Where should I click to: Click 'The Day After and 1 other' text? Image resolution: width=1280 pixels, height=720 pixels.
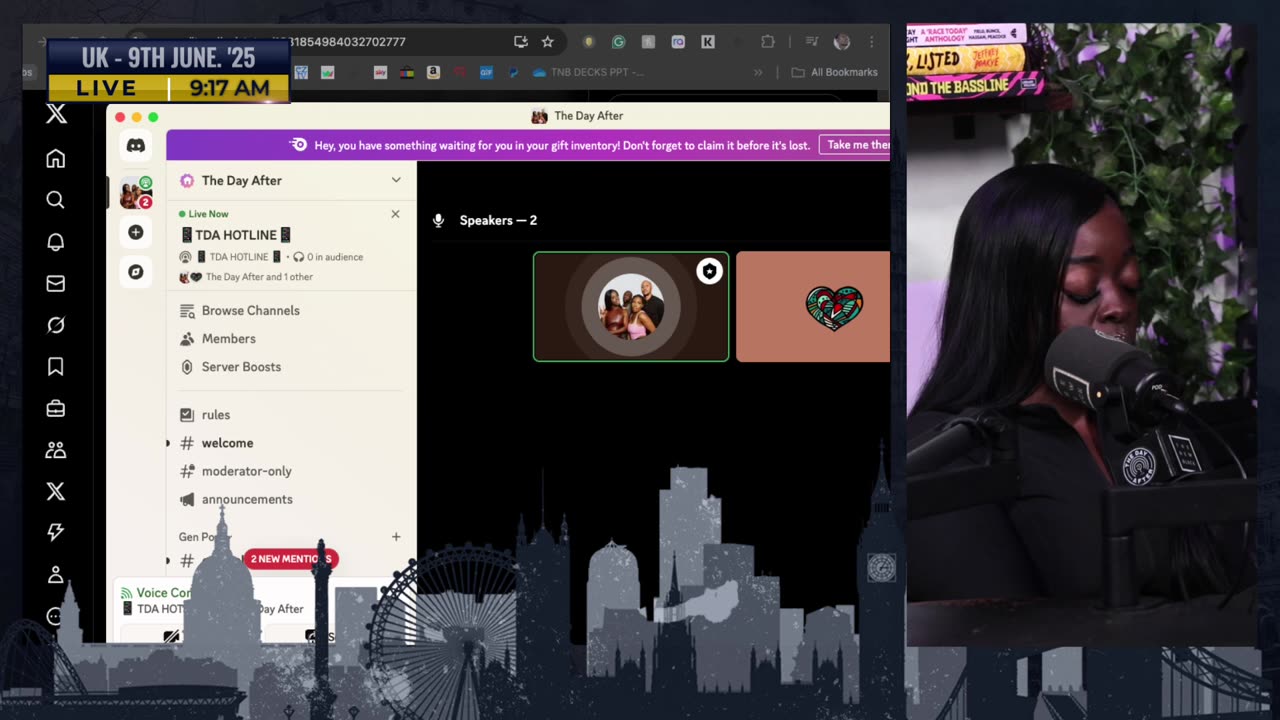coord(259,277)
